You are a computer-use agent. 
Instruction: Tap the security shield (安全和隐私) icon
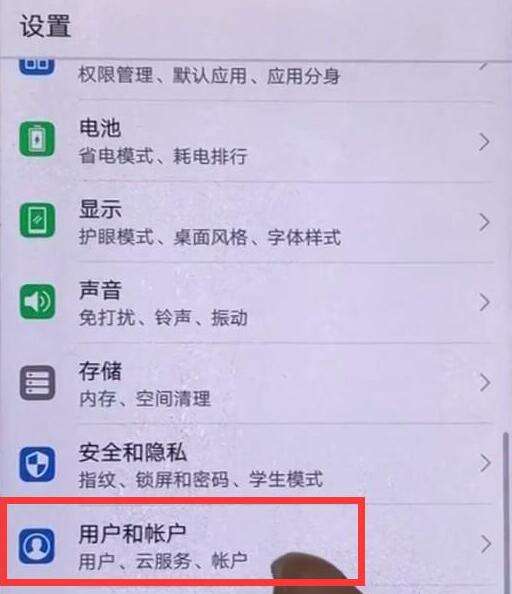[x=37, y=464]
